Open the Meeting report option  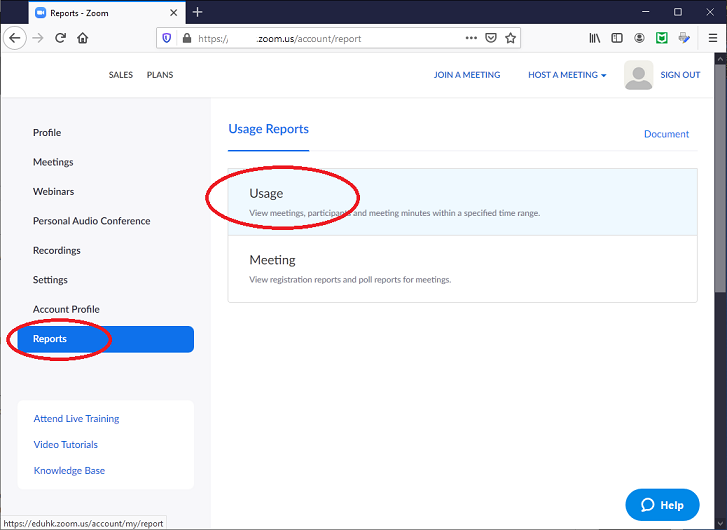pyautogui.click(x=462, y=269)
